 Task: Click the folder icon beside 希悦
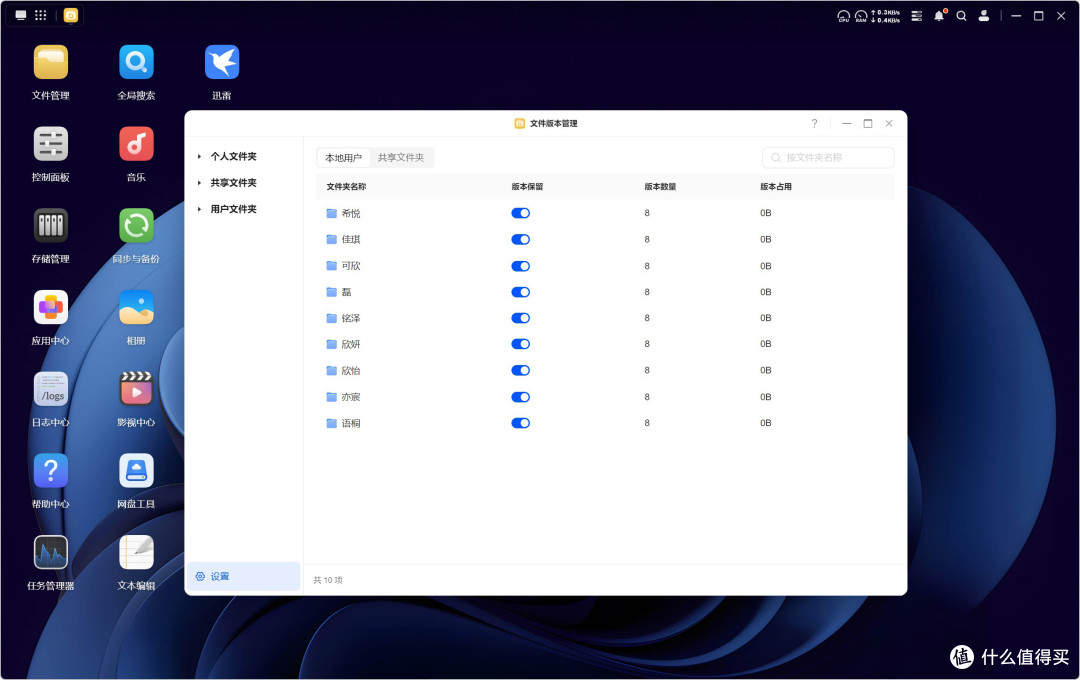[x=331, y=214]
